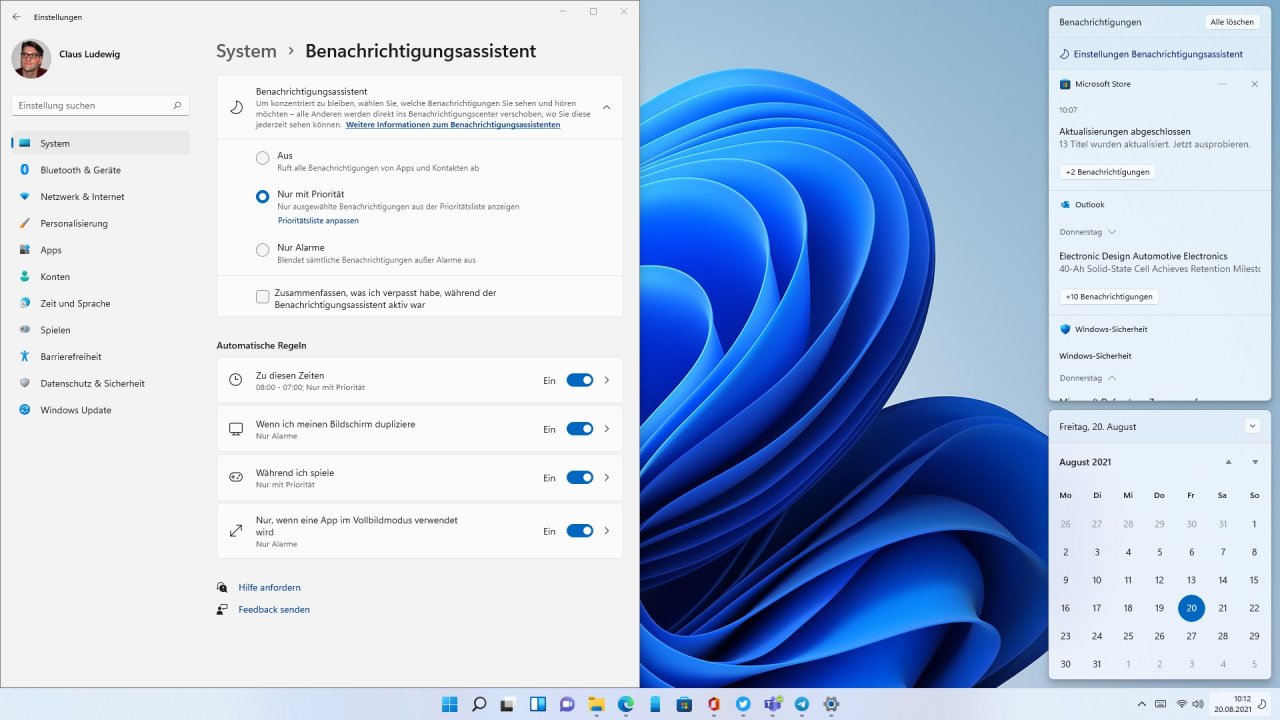This screenshot has height=720, width=1280.
Task: Click the Microsoft Store notification icon
Action: [1065, 84]
